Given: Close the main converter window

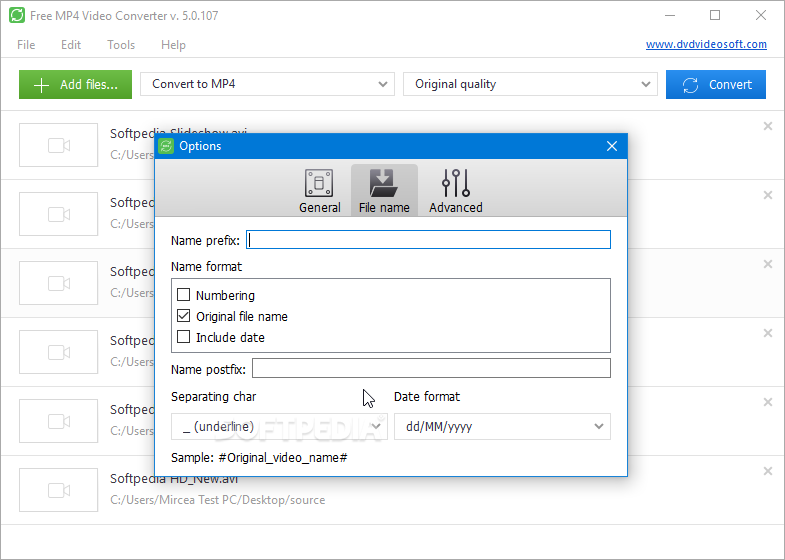Looking at the screenshot, I should (x=761, y=16).
